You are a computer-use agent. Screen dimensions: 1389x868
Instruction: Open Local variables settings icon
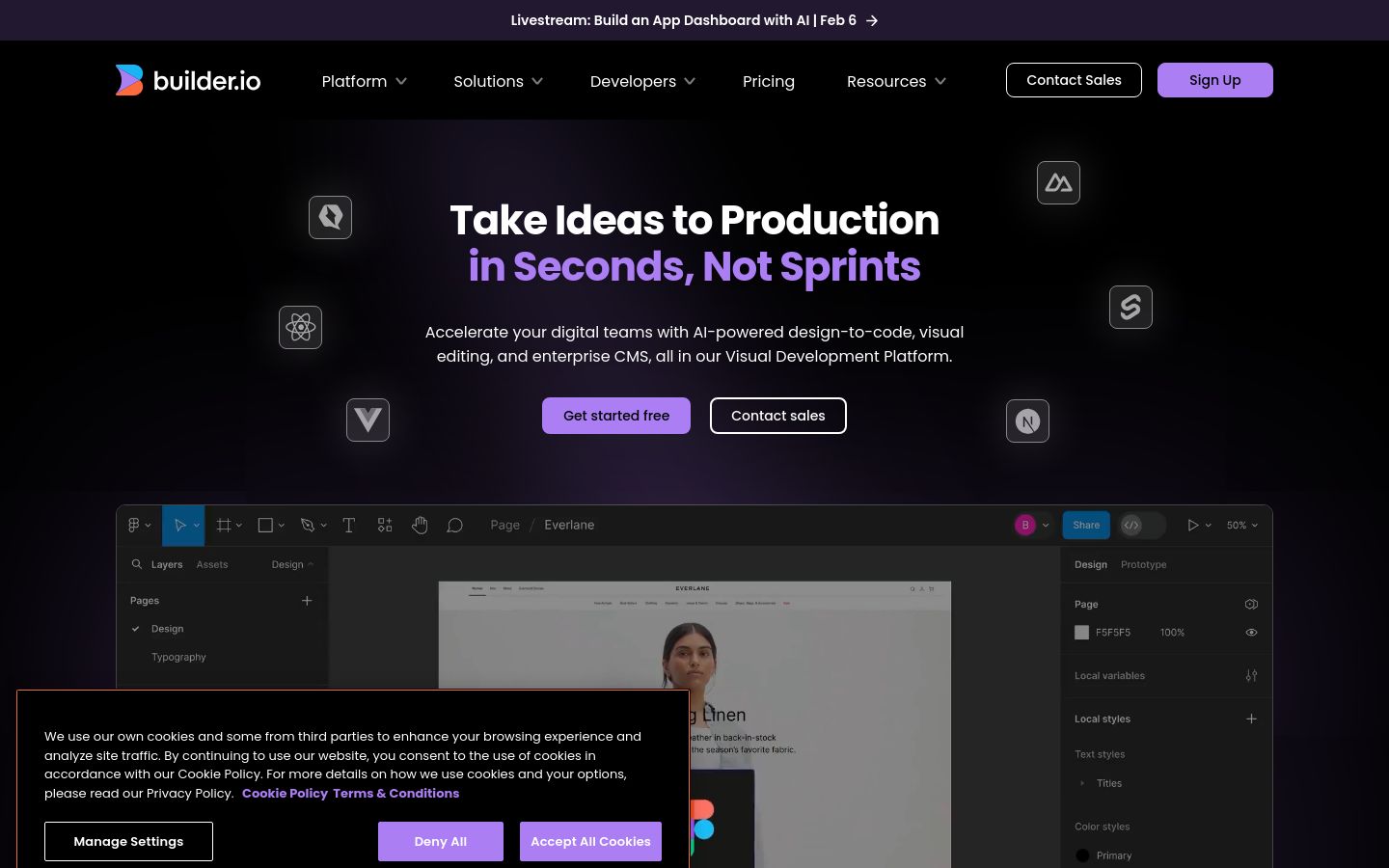[x=1251, y=675]
